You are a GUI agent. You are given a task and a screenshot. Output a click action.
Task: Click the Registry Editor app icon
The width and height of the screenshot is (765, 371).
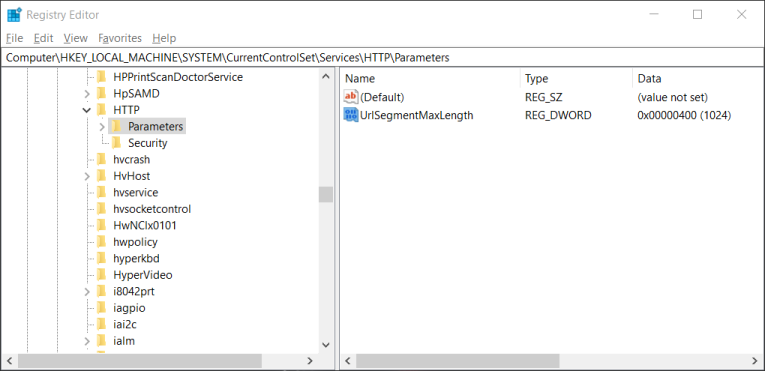pyautogui.click(x=14, y=15)
